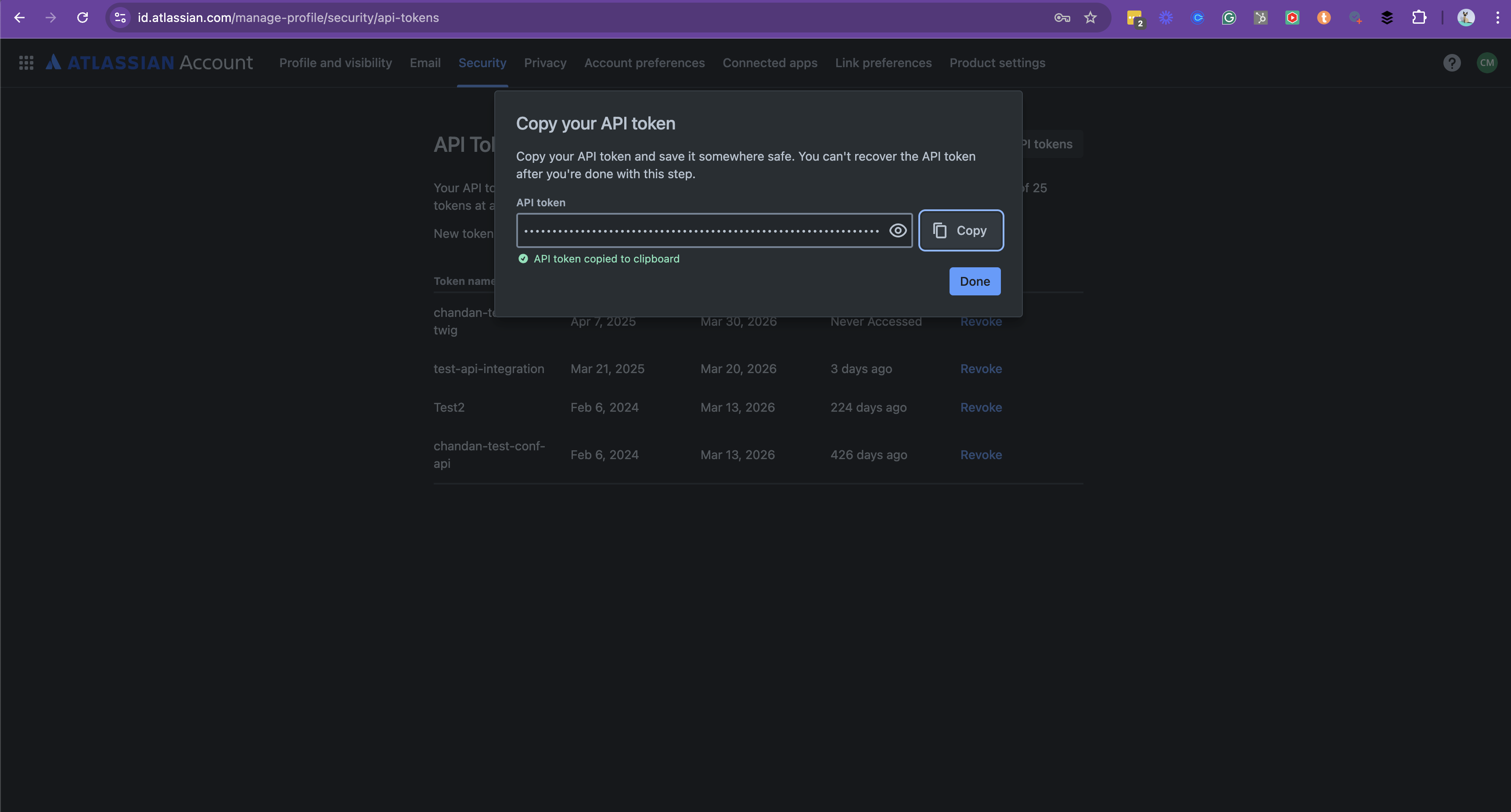Viewport: 1511px width, 812px height.
Task: View site information icon in address bar
Action: coord(120,18)
